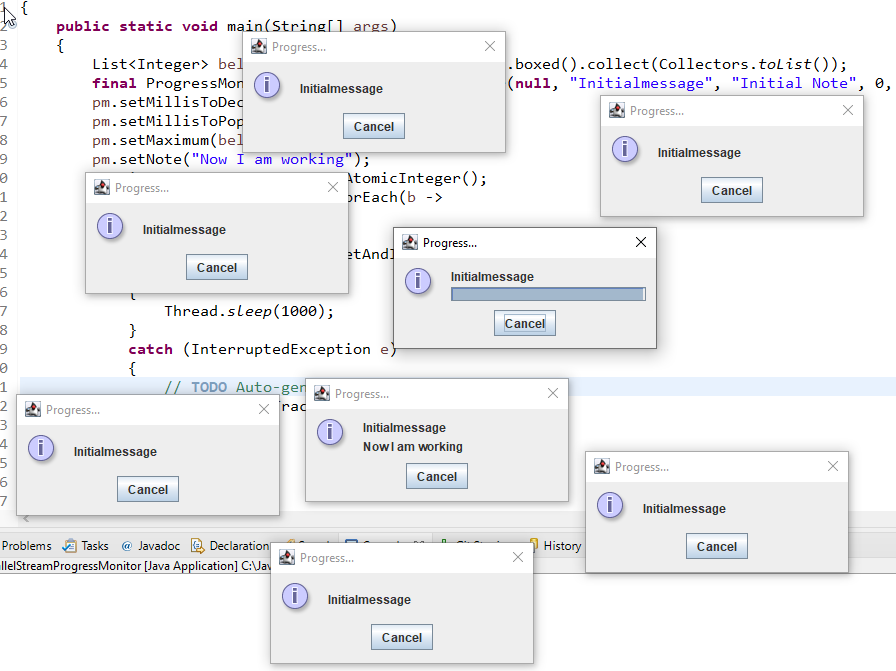Click 'Initialmessage' label above the progress bar
This screenshot has height=671, width=896.
coord(492,277)
